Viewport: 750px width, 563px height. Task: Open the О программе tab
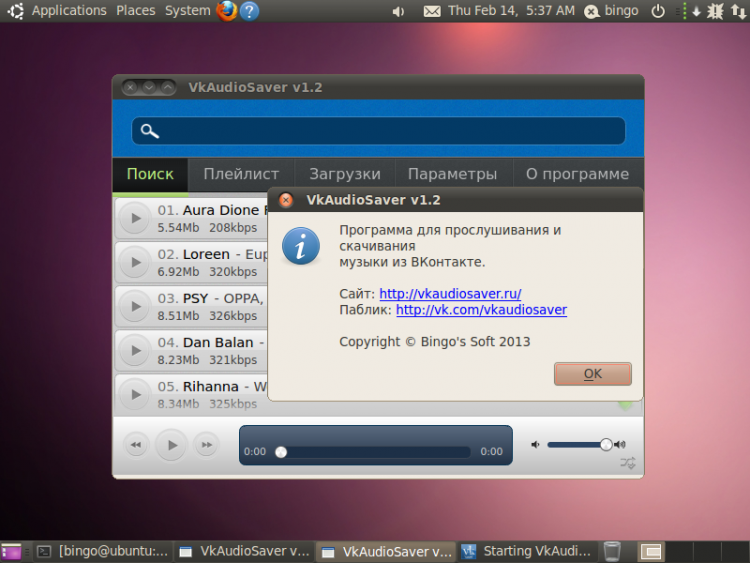click(577, 174)
